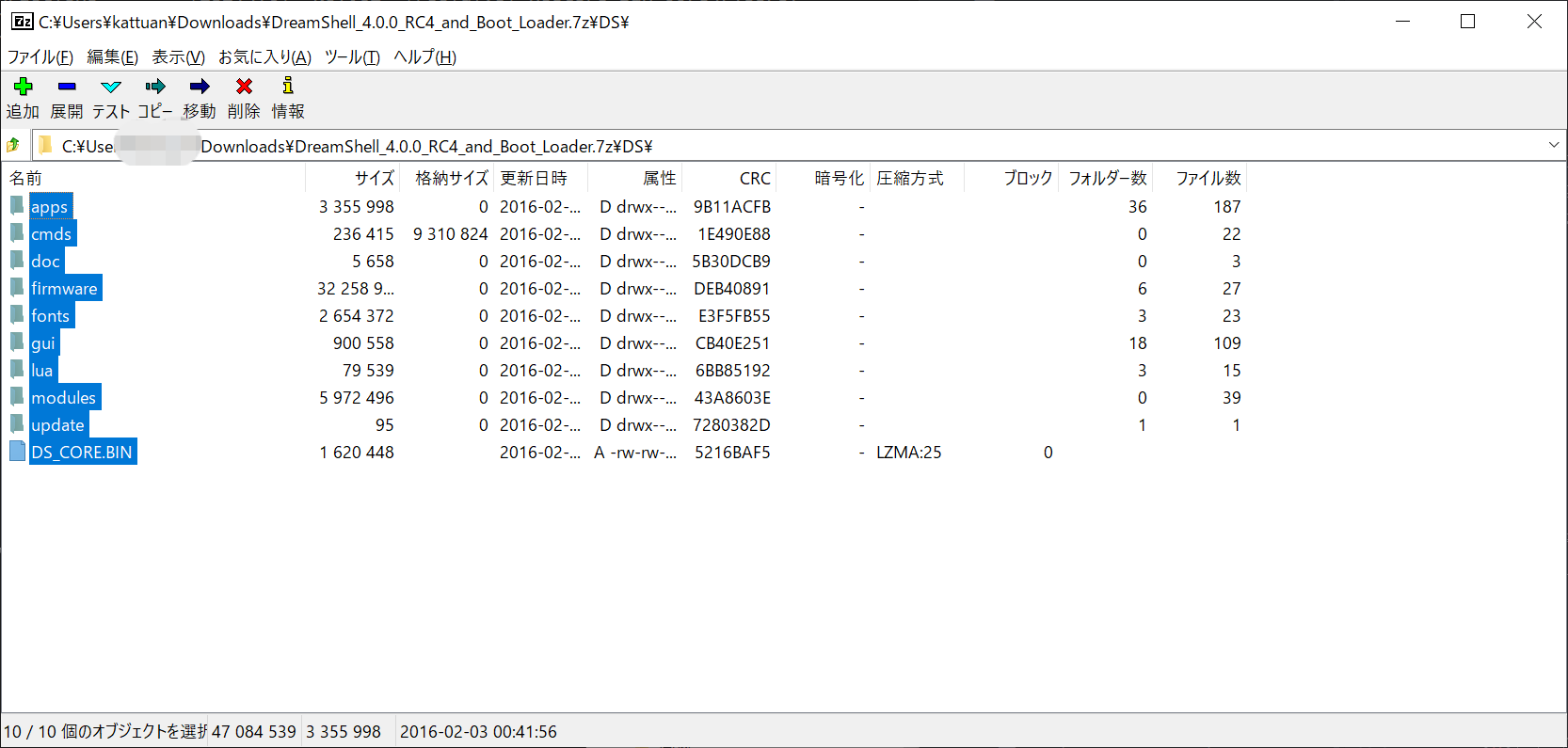Image resolution: width=1568 pixels, height=748 pixels.
Task: Sort by ファイル数 column header
Action: coord(1200,178)
